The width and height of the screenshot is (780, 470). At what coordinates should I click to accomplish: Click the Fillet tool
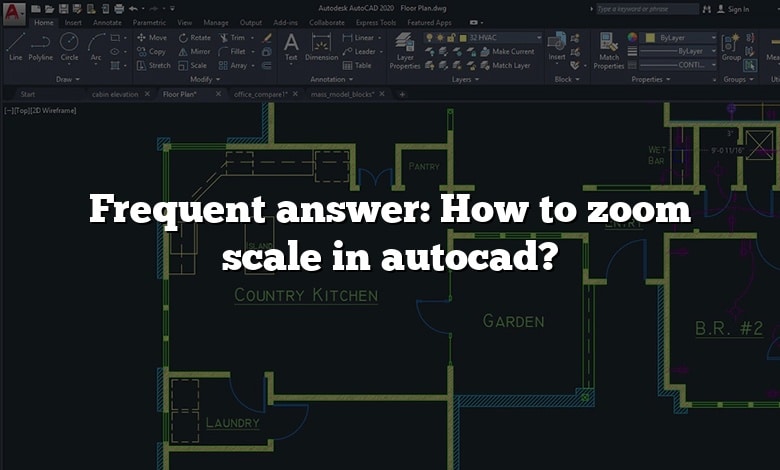[232, 51]
